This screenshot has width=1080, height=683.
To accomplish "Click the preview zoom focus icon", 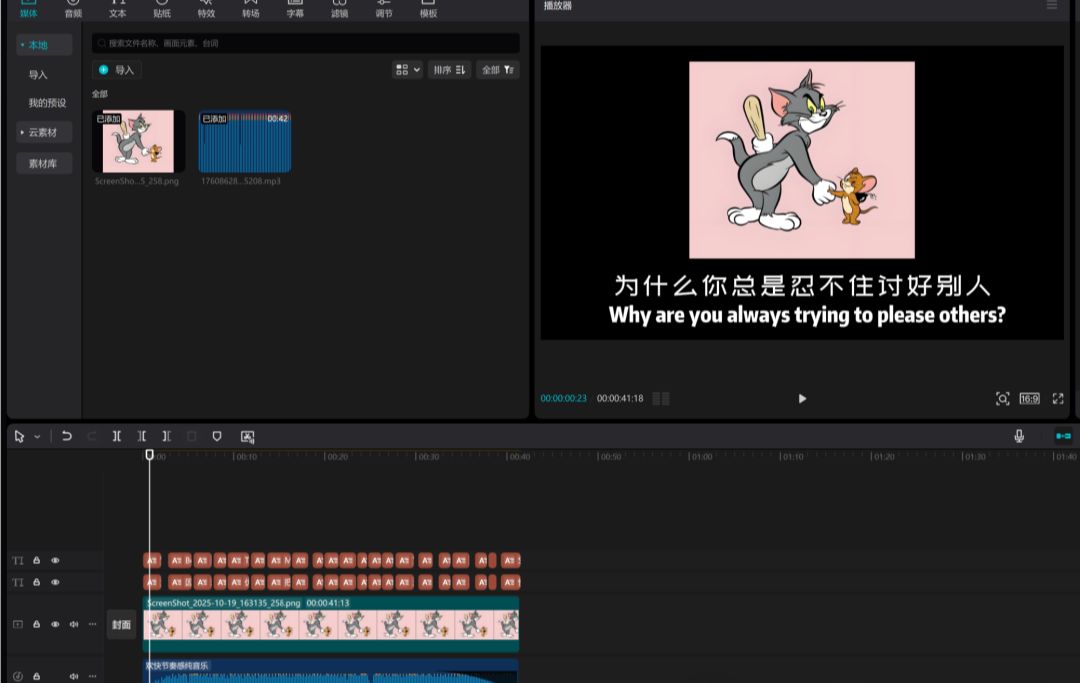I will [x=1002, y=398].
